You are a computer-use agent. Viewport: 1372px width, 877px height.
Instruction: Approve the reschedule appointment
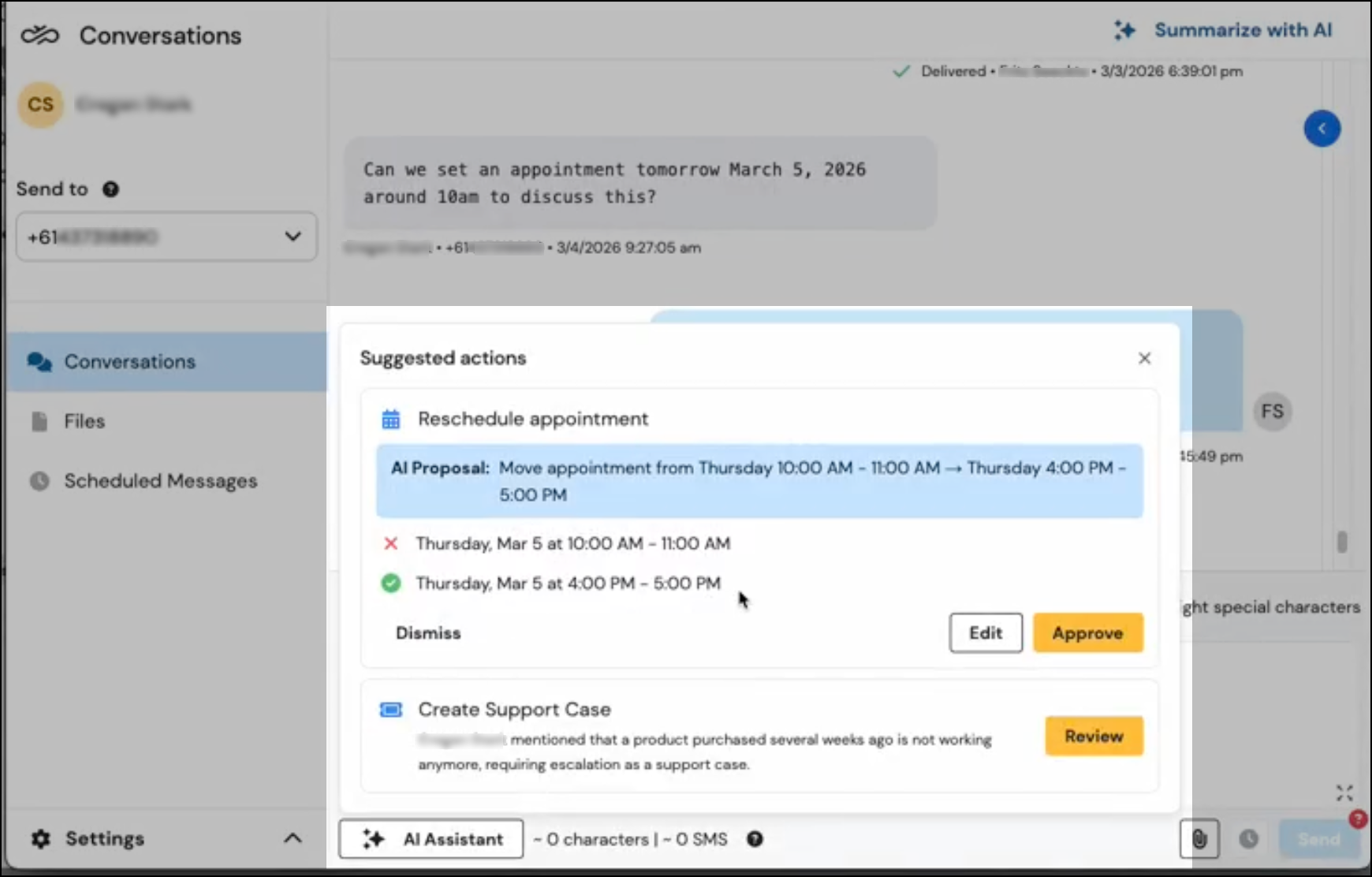coord(1088,633)
